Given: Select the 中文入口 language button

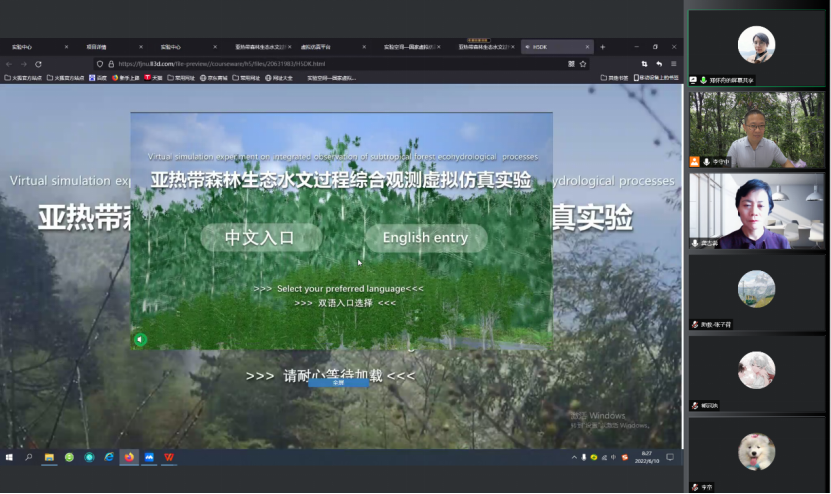Looking at the screenshot, I should (260, 238).
